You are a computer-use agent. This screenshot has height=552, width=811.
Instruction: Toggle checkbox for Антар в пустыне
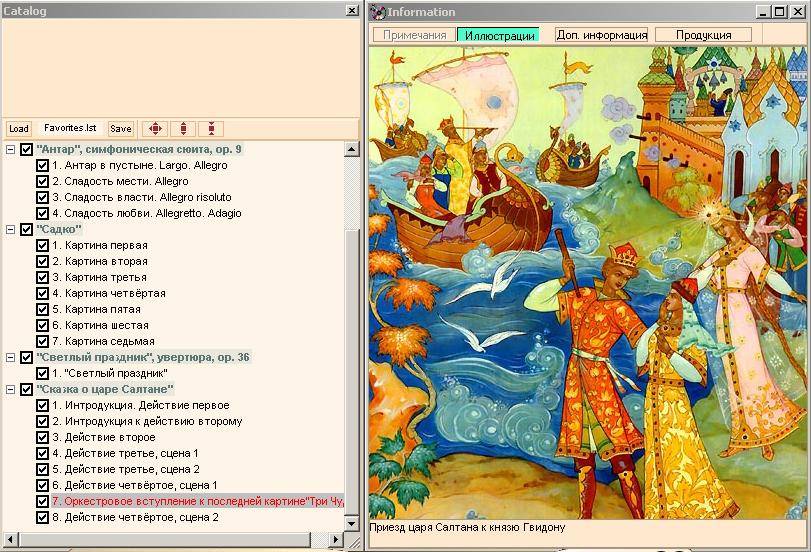pyautogui.click(x=42, y=166)
